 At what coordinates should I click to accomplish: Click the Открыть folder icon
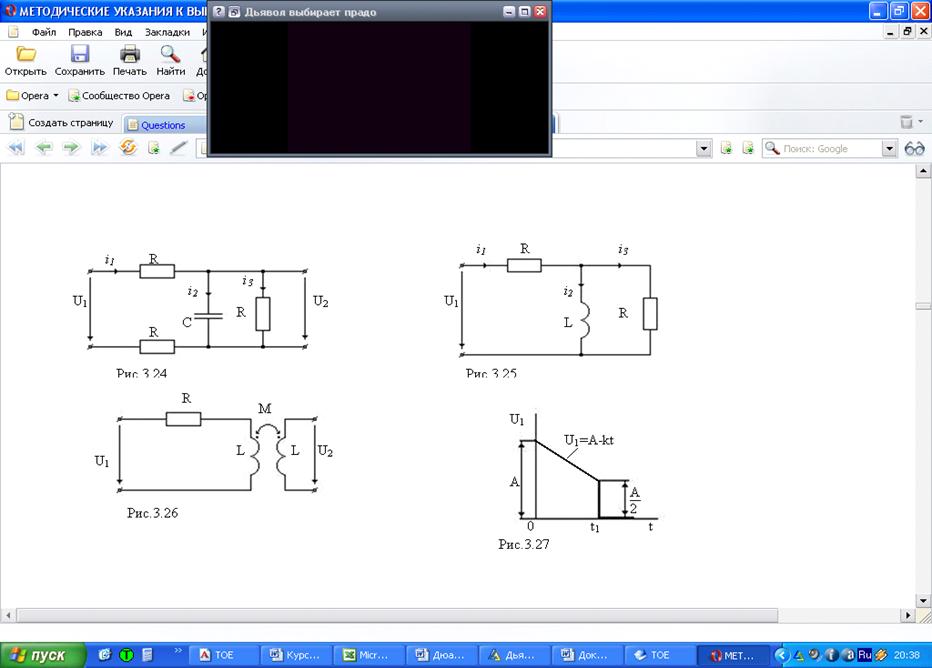click(25, 55)
